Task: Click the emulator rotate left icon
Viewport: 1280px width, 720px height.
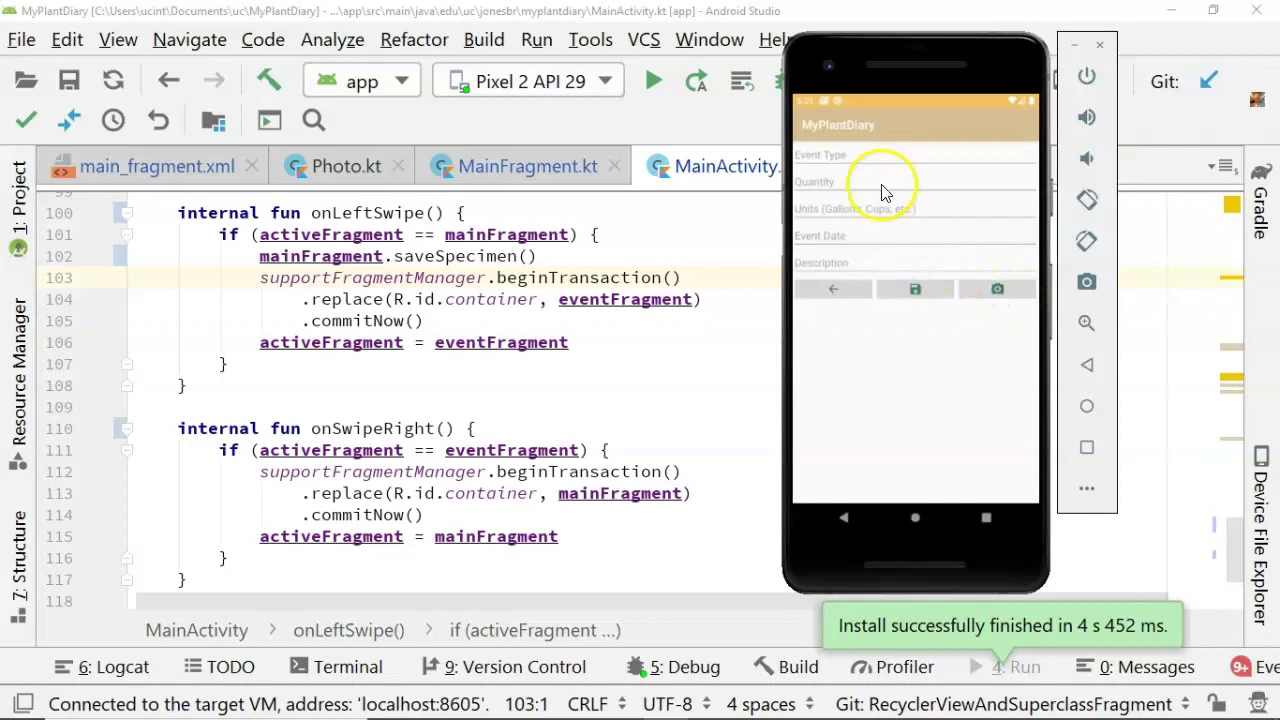Action: tap(1087, 199)
